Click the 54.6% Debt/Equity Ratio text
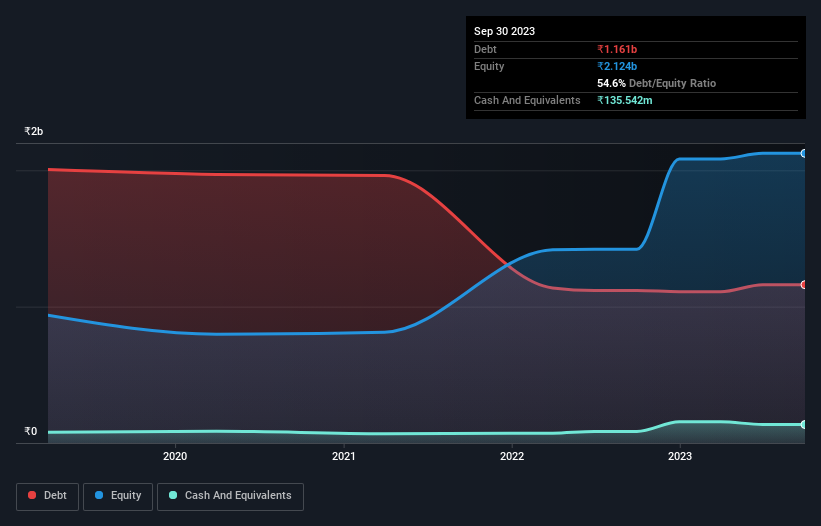 tap(656, 83)
